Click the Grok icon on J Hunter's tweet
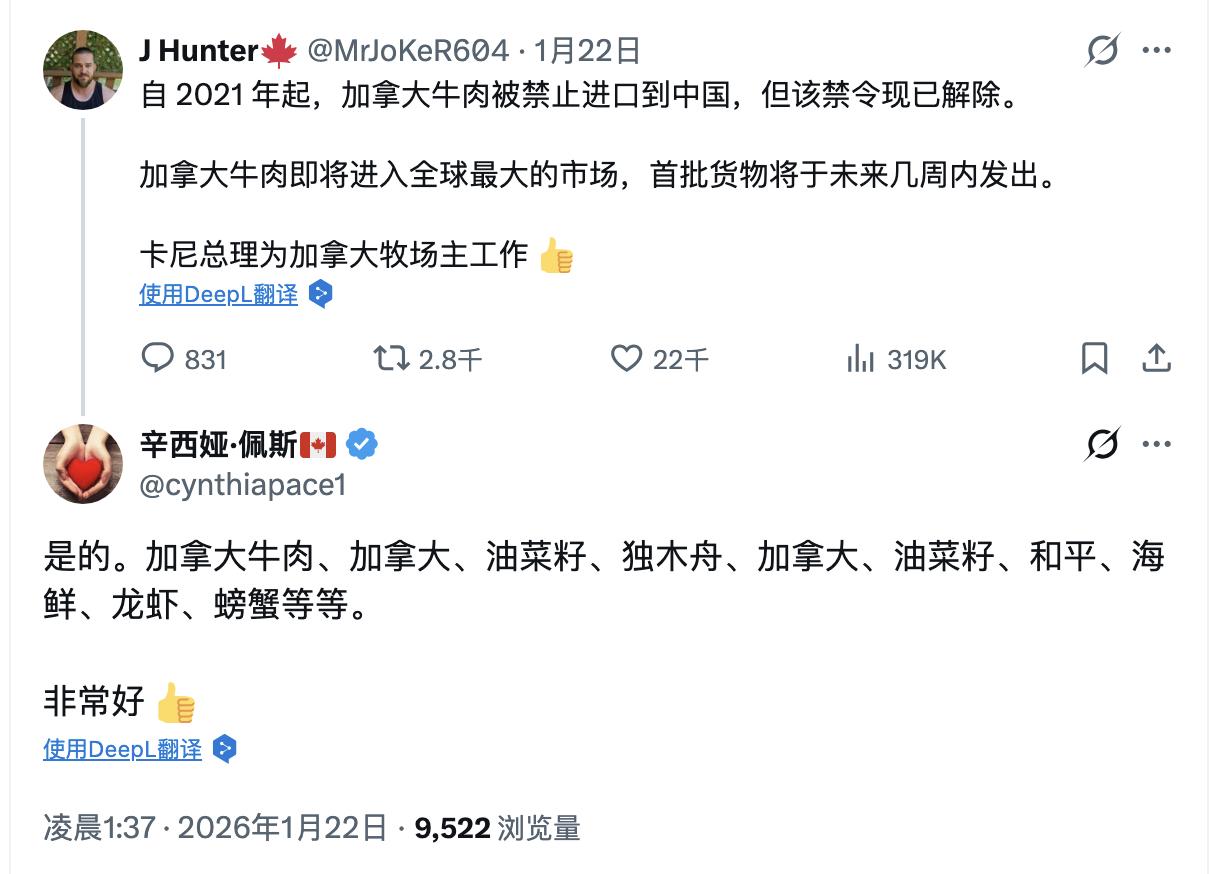Screen dimensions: 1210x874 pyautogui.click(x=1102, y=49)
